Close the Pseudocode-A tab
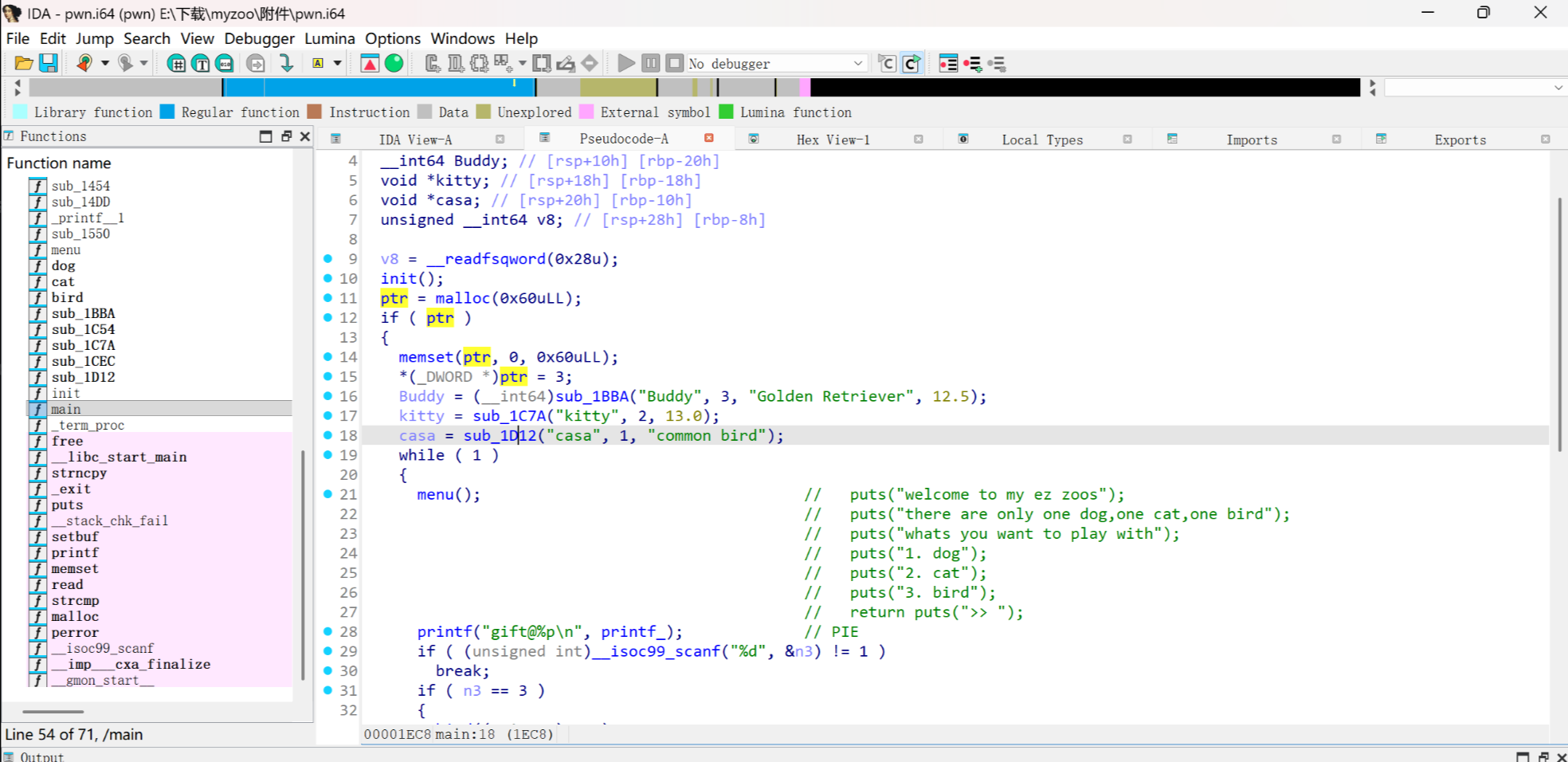Image resolution: width=1568 pixels, height=762 pixels. 708,139
